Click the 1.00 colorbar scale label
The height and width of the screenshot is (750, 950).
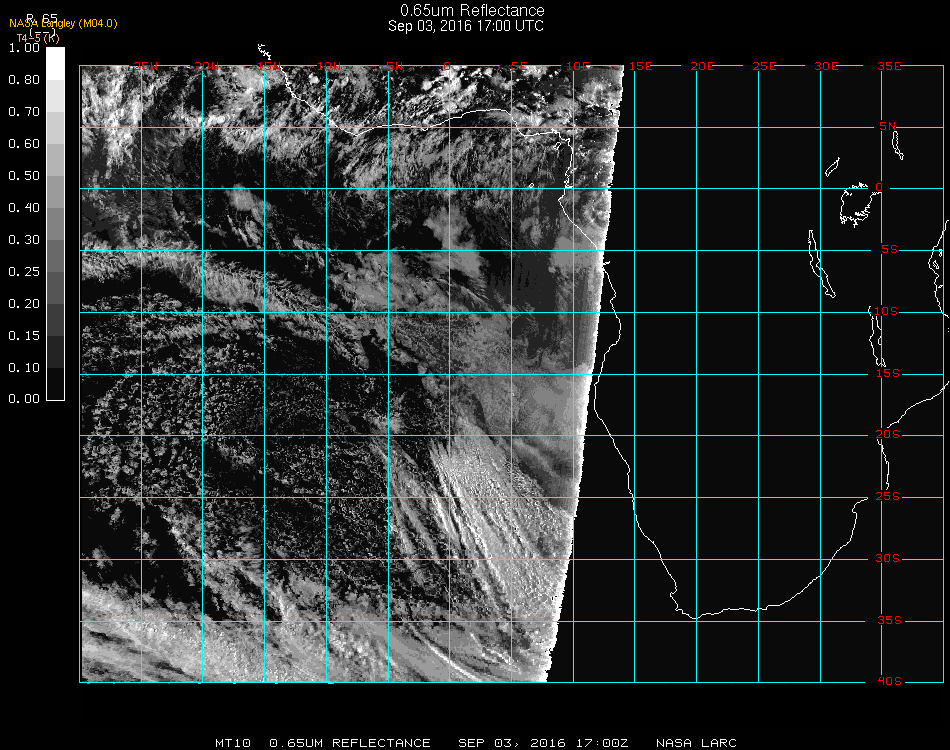pos(24,48)
